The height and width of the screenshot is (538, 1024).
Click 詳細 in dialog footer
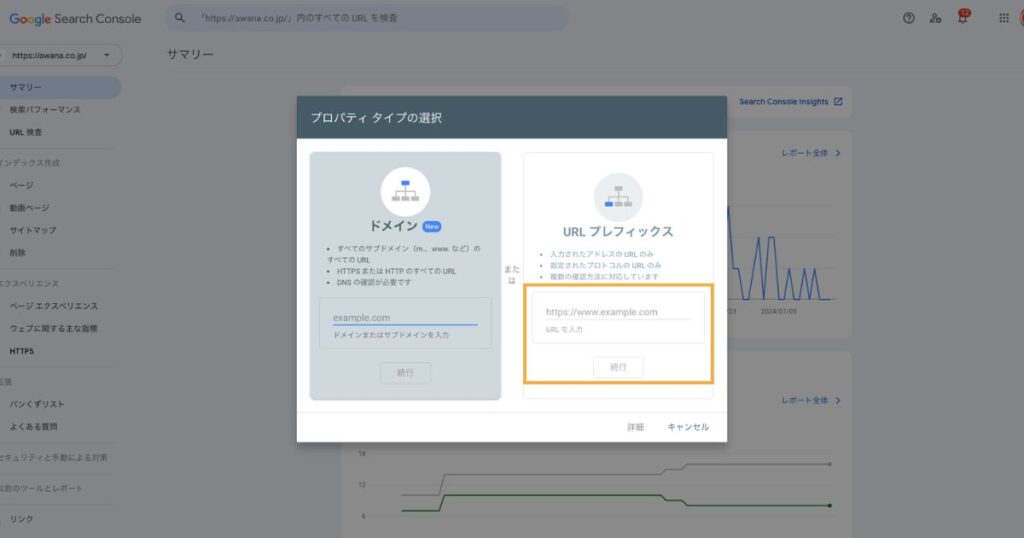(x=635, y=427)
